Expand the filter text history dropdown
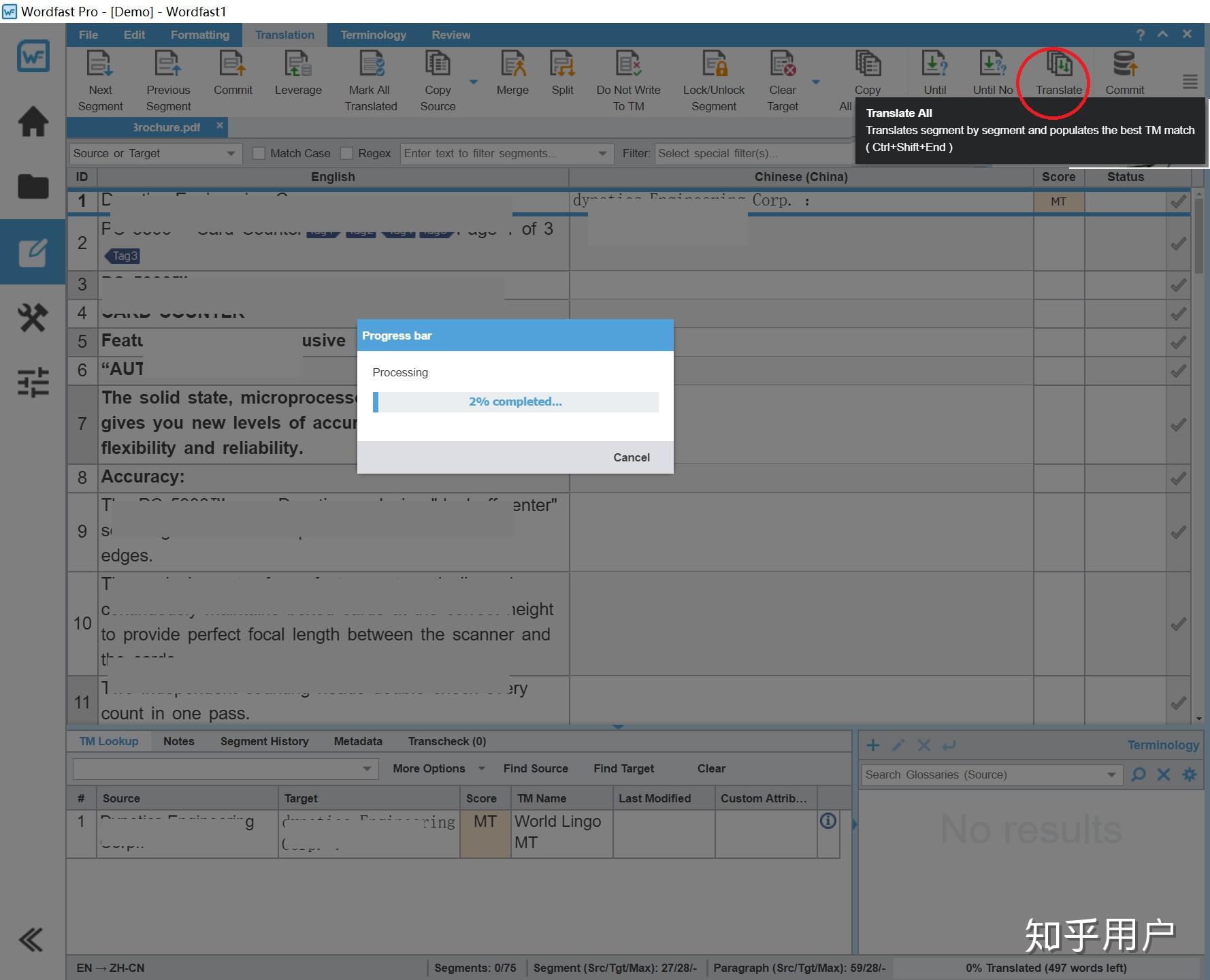Screen dimensions: 1210x980 pos(602,153)
